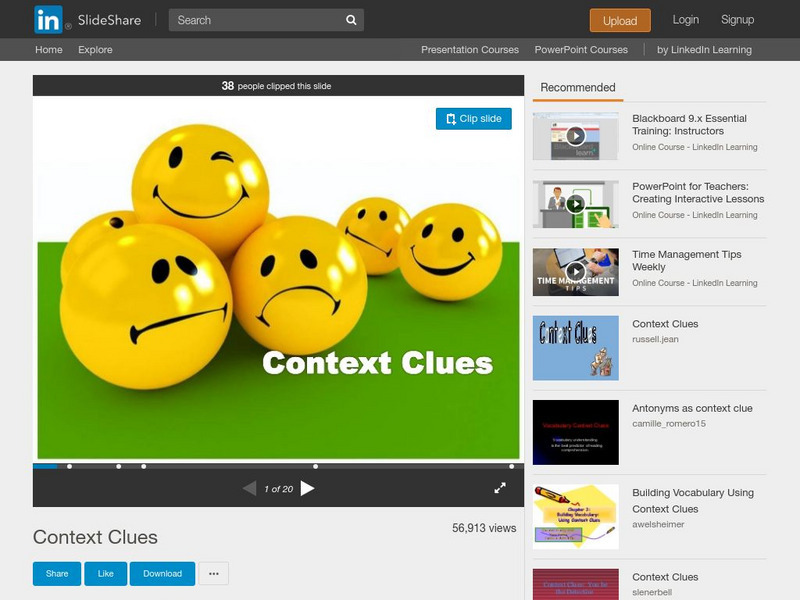Open Building Vocabulary Using Context Clues thumbnail
This screenshot has height=600, width=800.
pyautogui.click(x=576, y=517)
